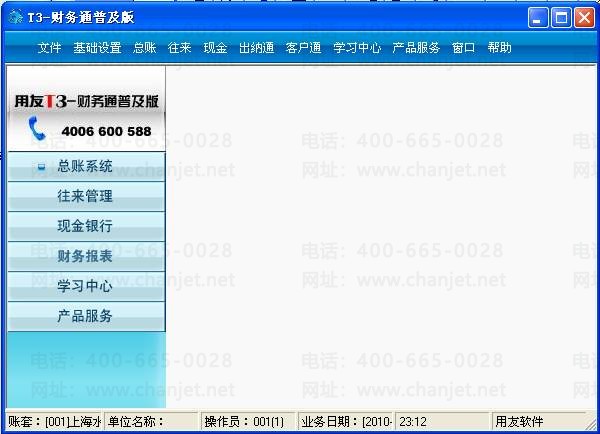Click the 账套 [001] status bar entry

[54, 421]
